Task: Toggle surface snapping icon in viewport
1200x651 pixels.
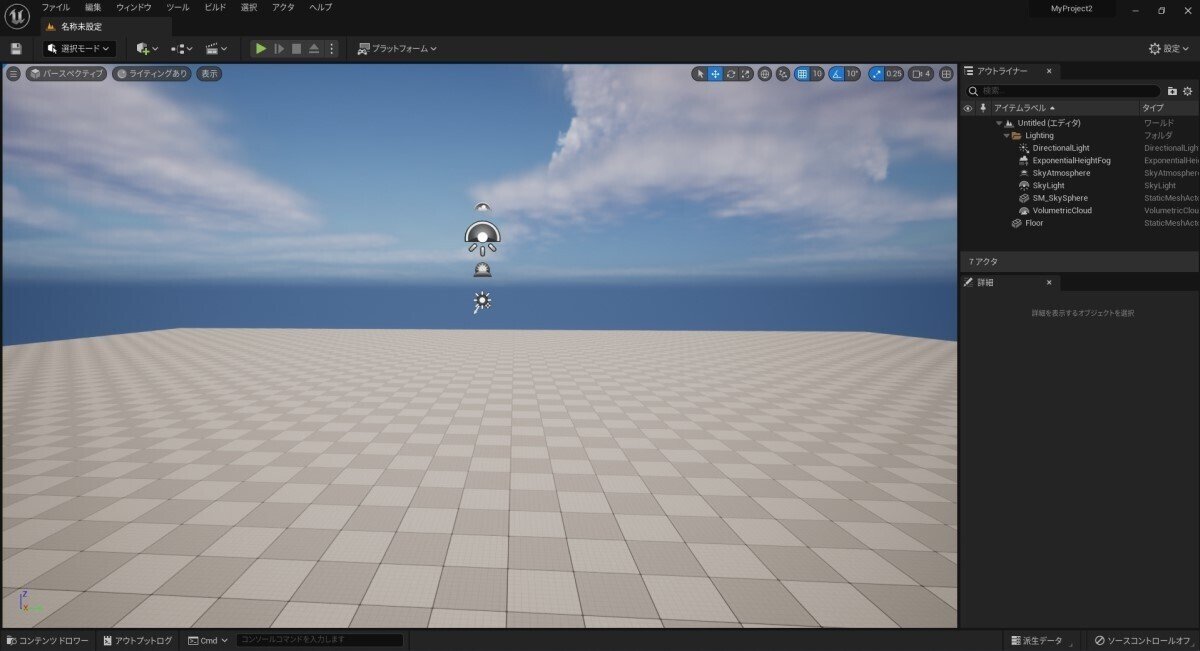Action: [x=783, y=74]
